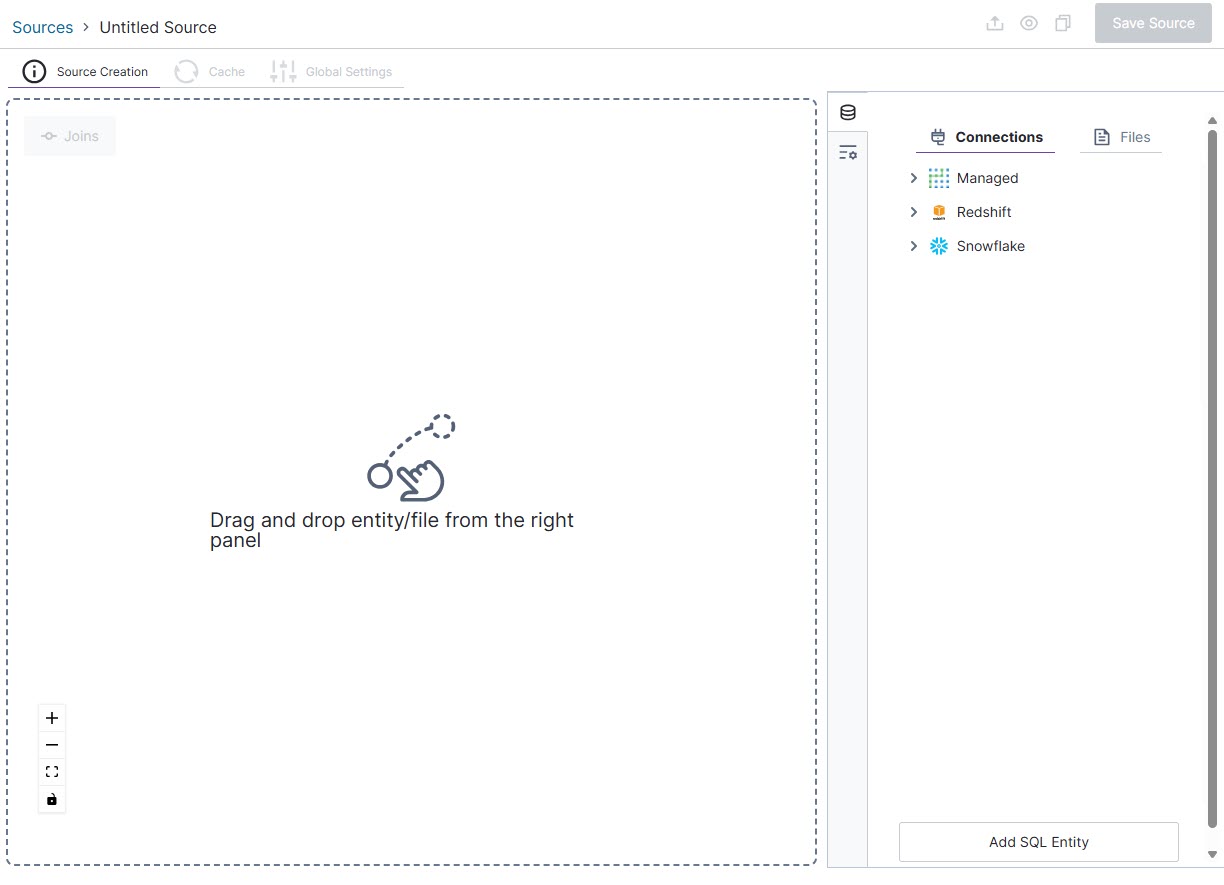Expand the Redshift connection tree

click(x=913, y=211)
